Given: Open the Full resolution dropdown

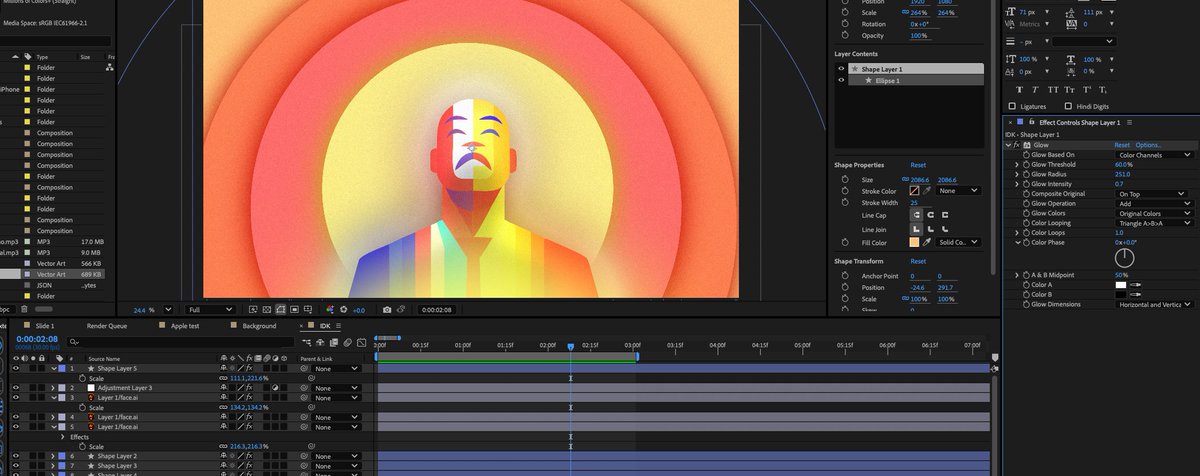Looking at the screenshot, I should pos(210,310).
